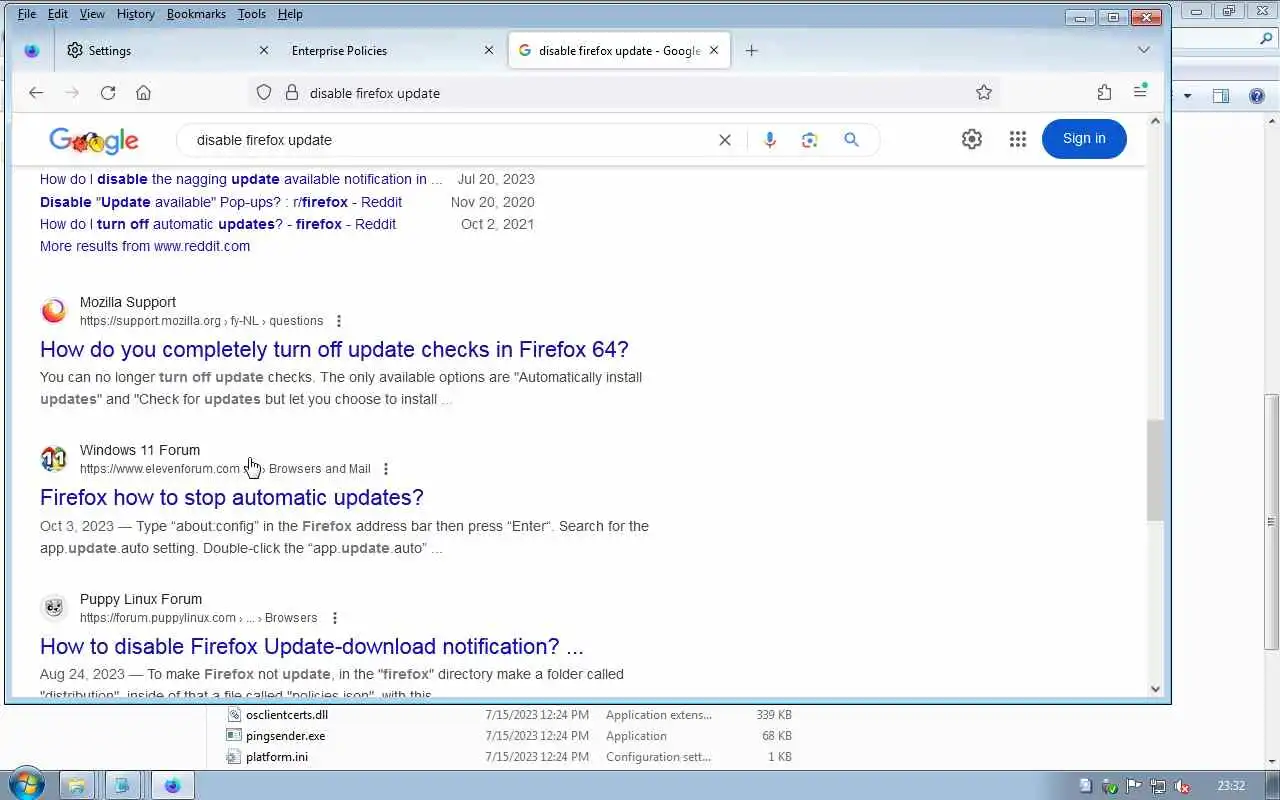Open the File menu

(27, 14)
